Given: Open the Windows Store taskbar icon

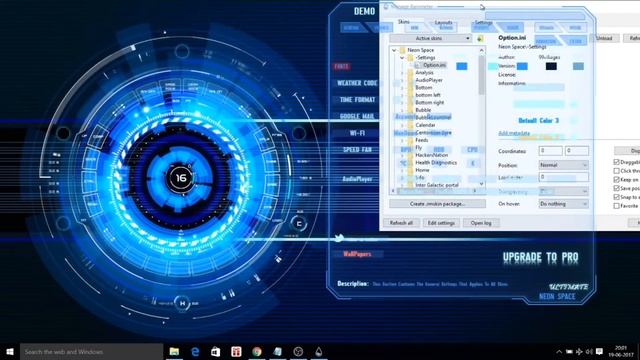Looking at the screenshot, I should point(216,351).
